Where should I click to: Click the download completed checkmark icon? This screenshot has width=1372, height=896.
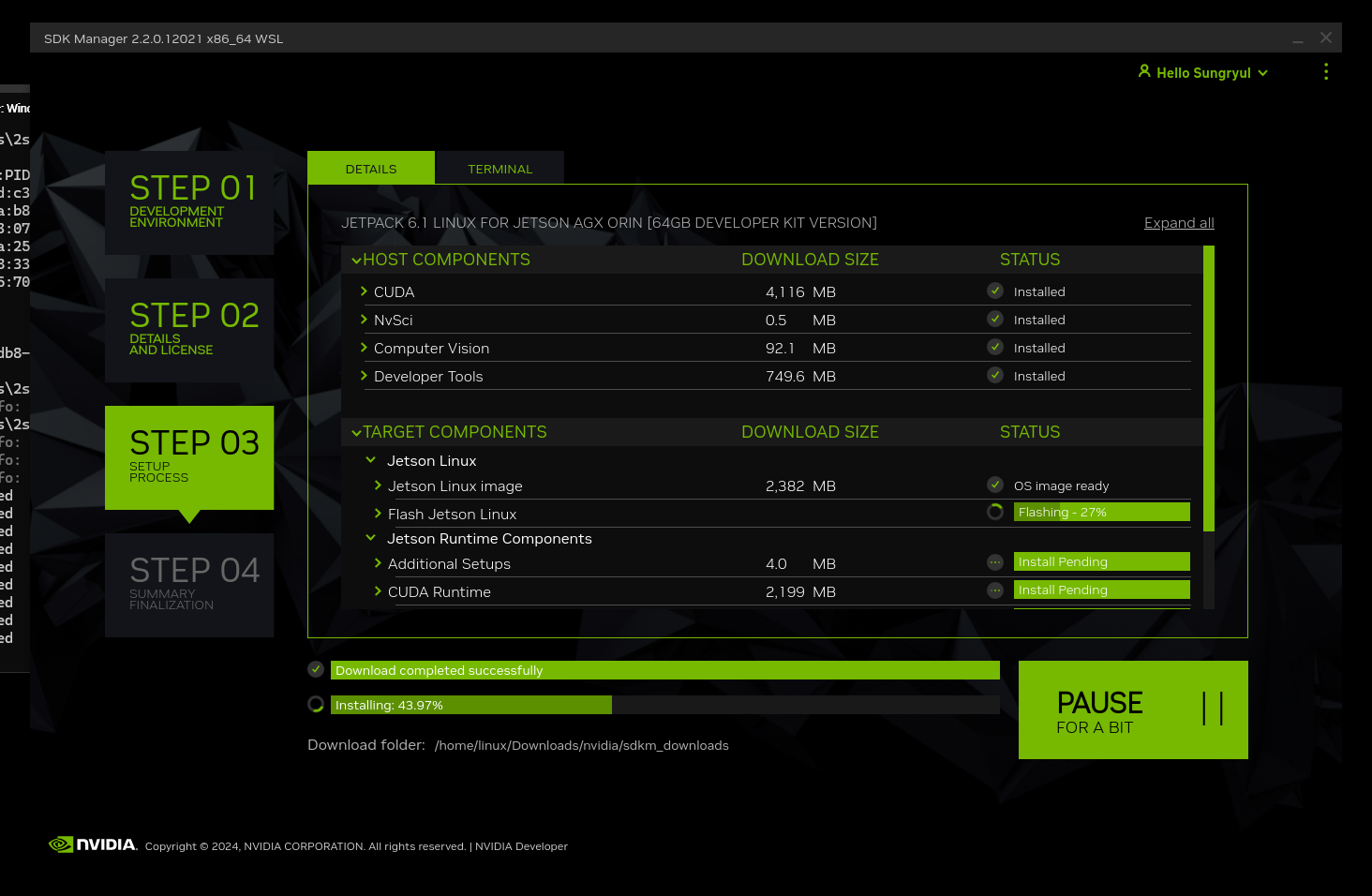click(316, 669)
